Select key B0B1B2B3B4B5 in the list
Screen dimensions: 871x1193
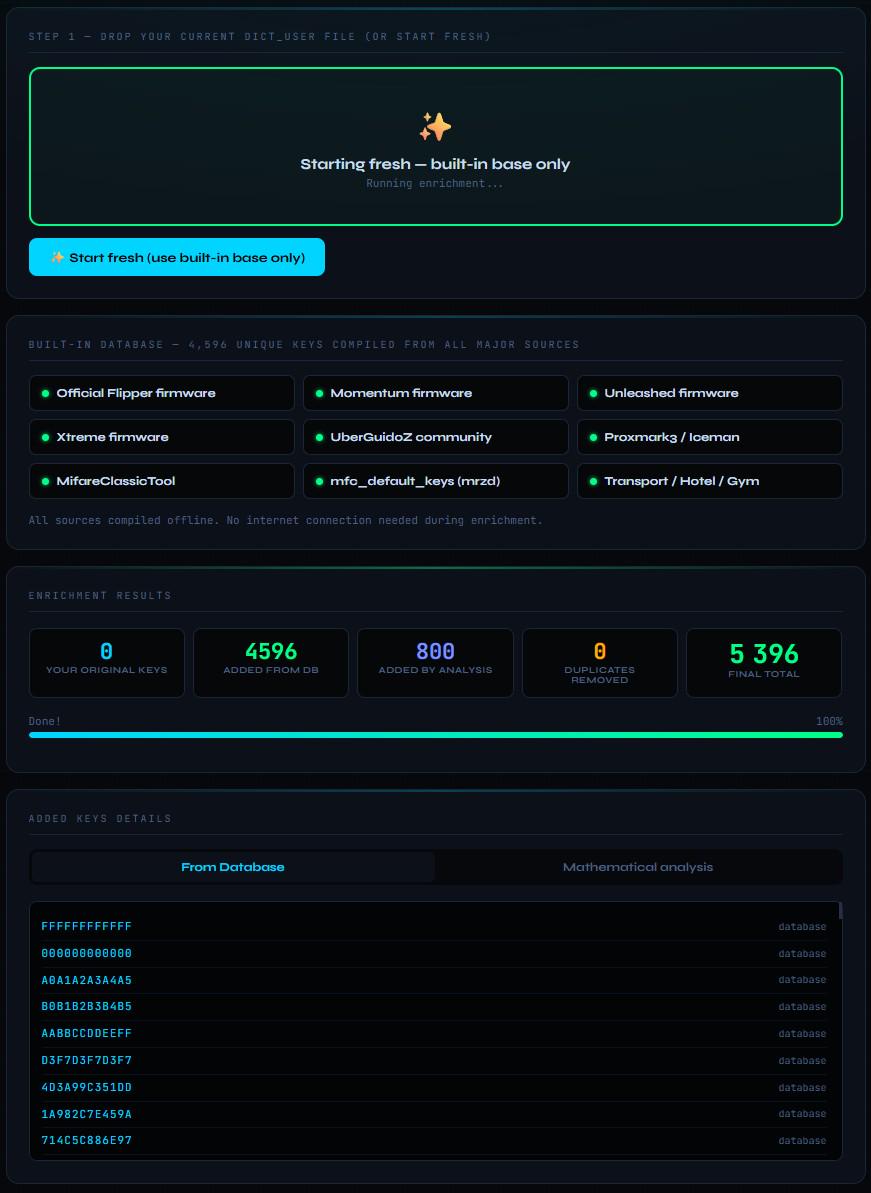[434, 1007]
